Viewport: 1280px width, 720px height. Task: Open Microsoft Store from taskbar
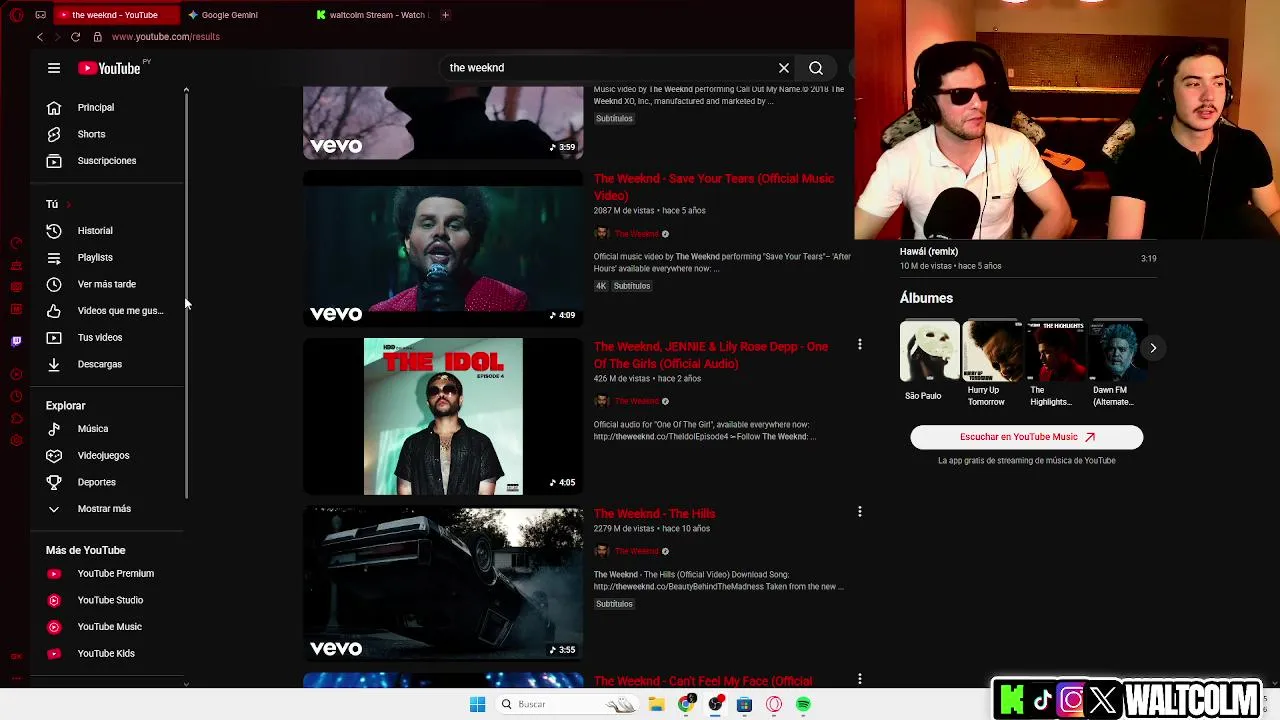[744, 704]
